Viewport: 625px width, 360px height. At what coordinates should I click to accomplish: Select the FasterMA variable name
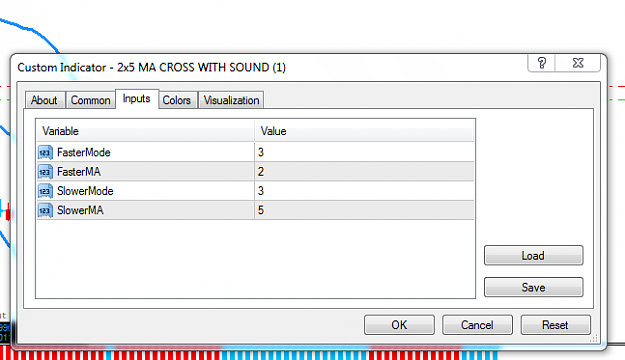(x=79, y=172)
